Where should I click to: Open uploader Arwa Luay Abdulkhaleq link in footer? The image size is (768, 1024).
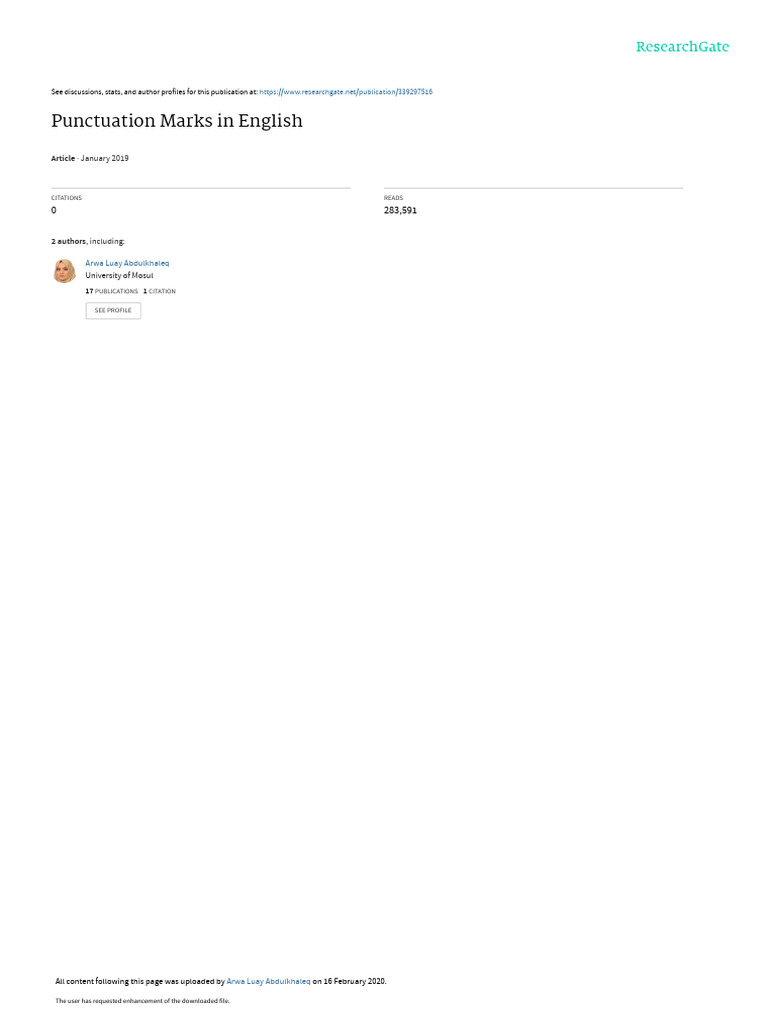pos(268,981)
